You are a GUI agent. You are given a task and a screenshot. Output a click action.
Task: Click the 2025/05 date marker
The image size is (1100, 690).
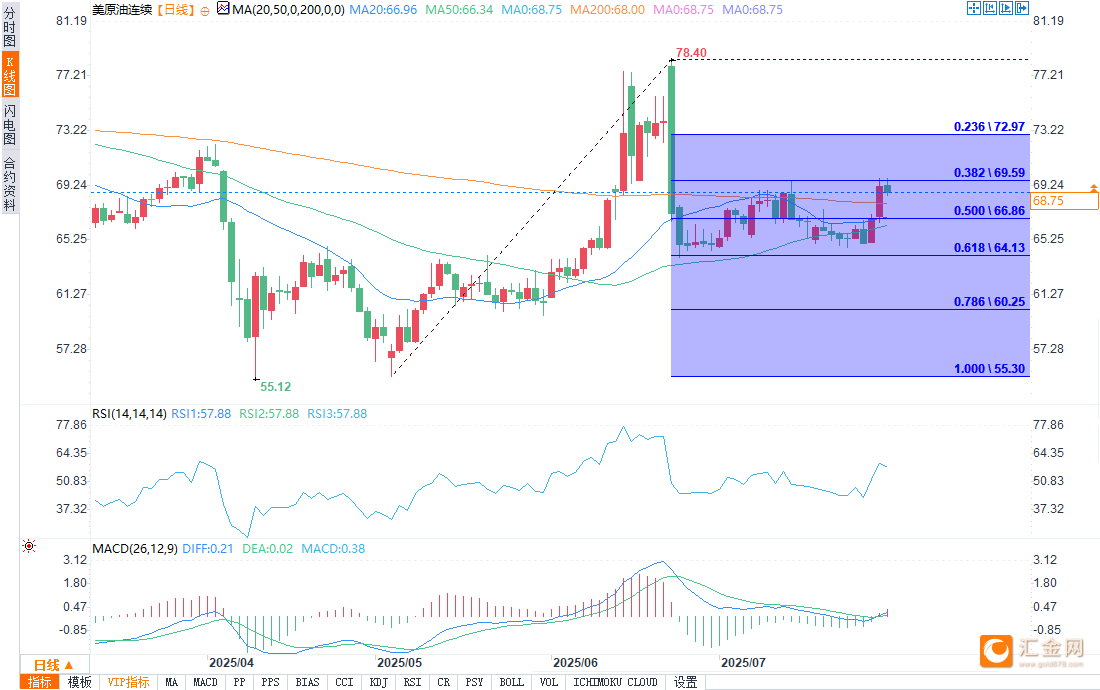[400, 663]
